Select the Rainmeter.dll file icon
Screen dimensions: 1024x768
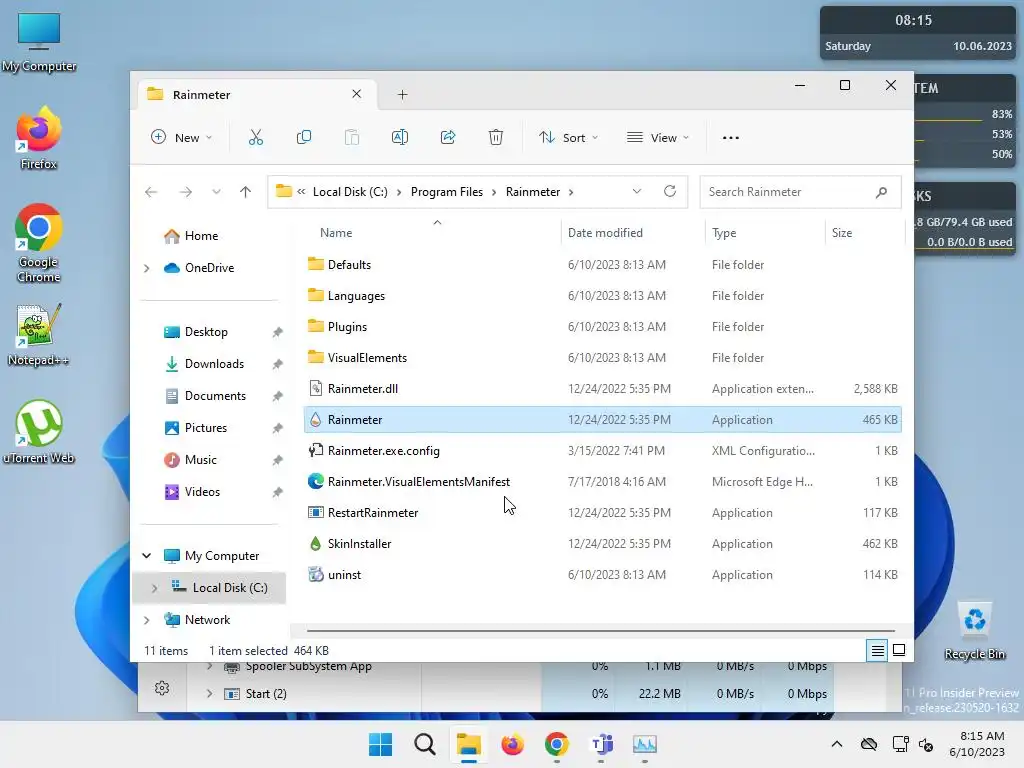(315, 389)
